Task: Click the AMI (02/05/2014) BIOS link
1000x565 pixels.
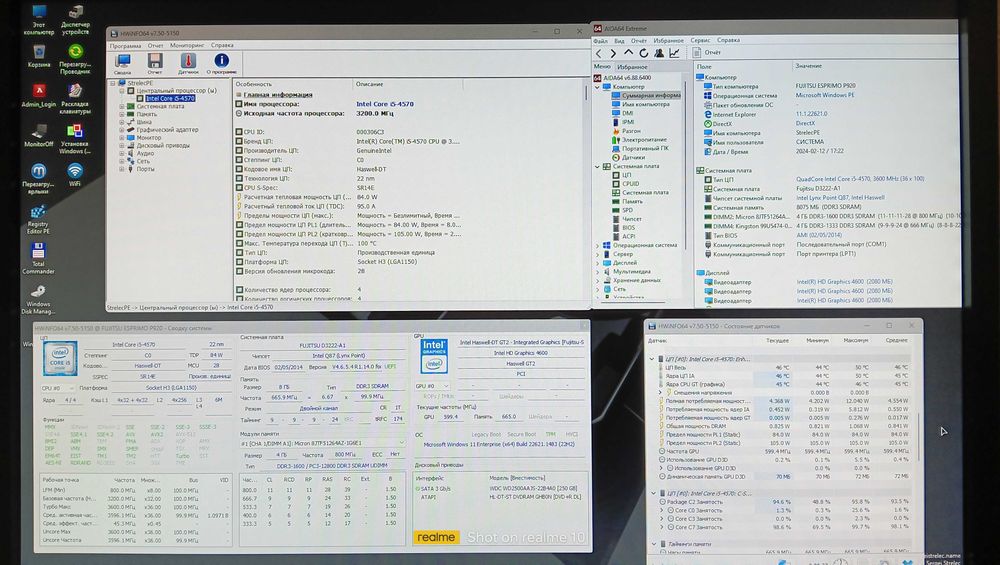Action: click(x=818, y=235)
